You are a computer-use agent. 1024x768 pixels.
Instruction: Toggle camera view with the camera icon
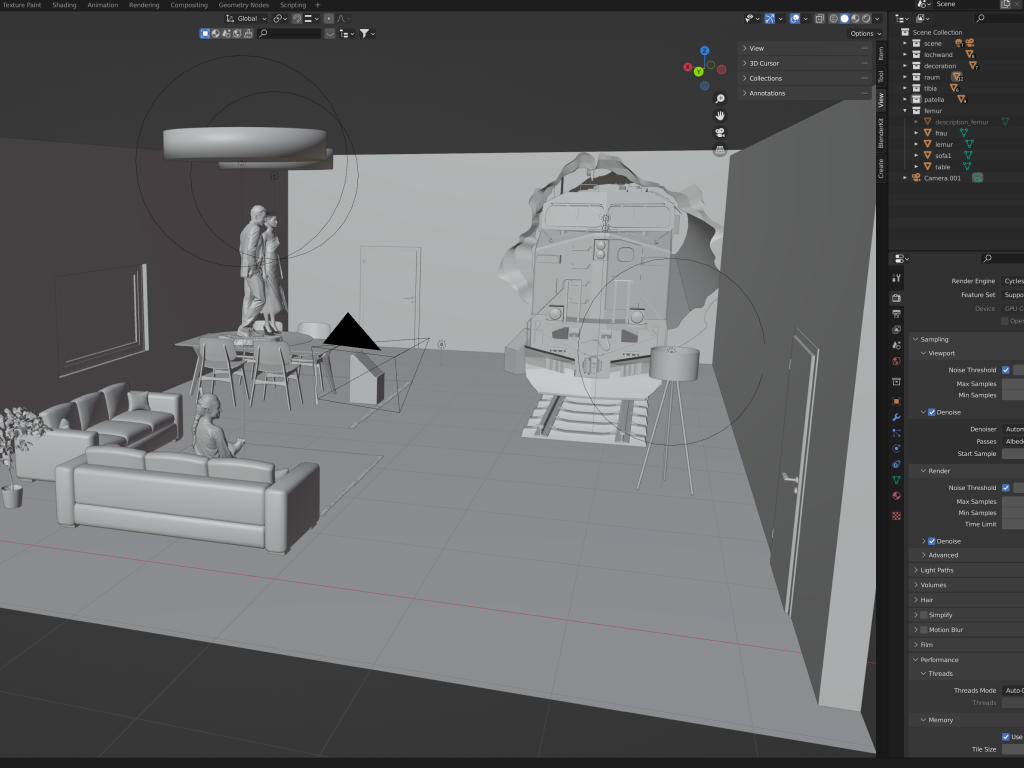(x=720, y=133)
